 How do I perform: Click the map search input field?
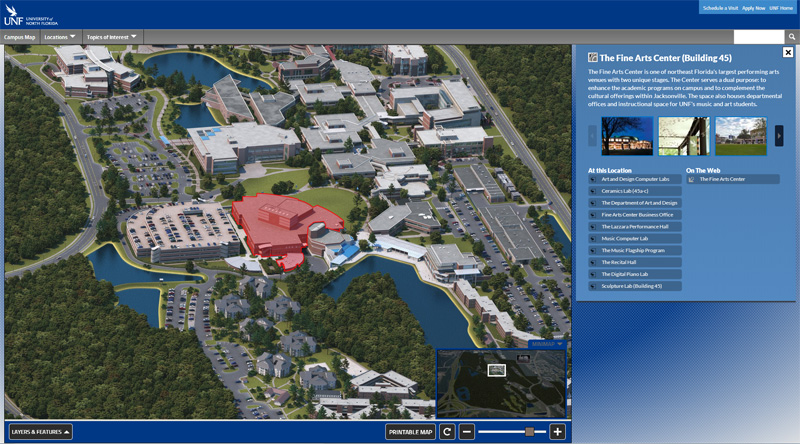(x=757, y=37)
